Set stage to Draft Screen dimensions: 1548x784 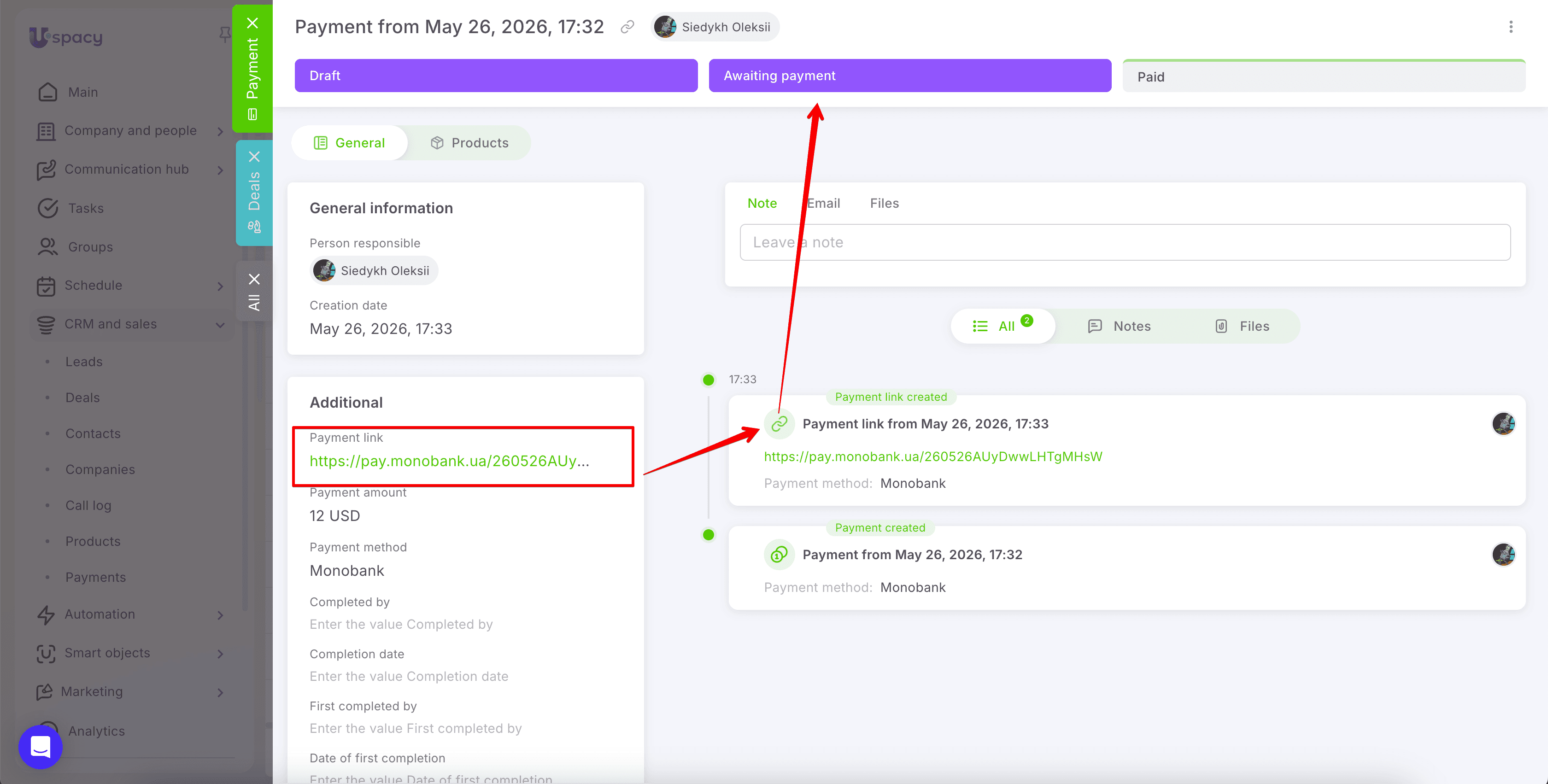496,76
